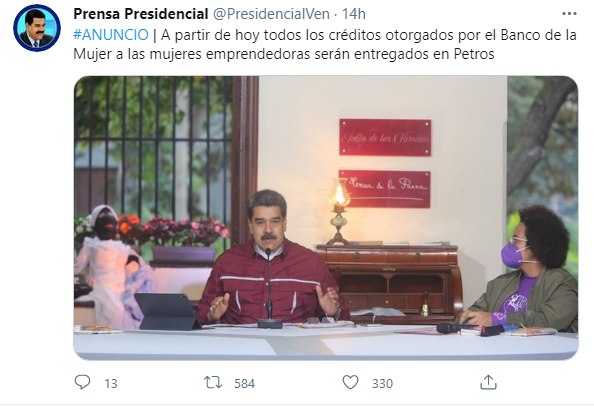The height and width of the screenshot is (407, 594).
Task: Open the 14h timestamp link
Action: coord(354,14)
